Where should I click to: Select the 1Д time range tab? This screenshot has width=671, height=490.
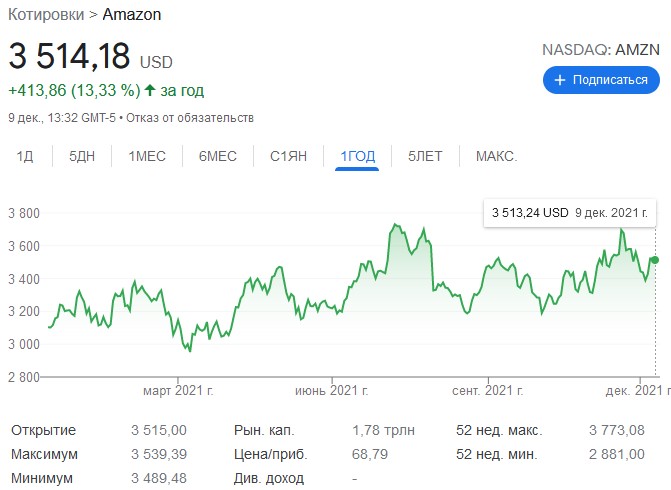[25, 156]
